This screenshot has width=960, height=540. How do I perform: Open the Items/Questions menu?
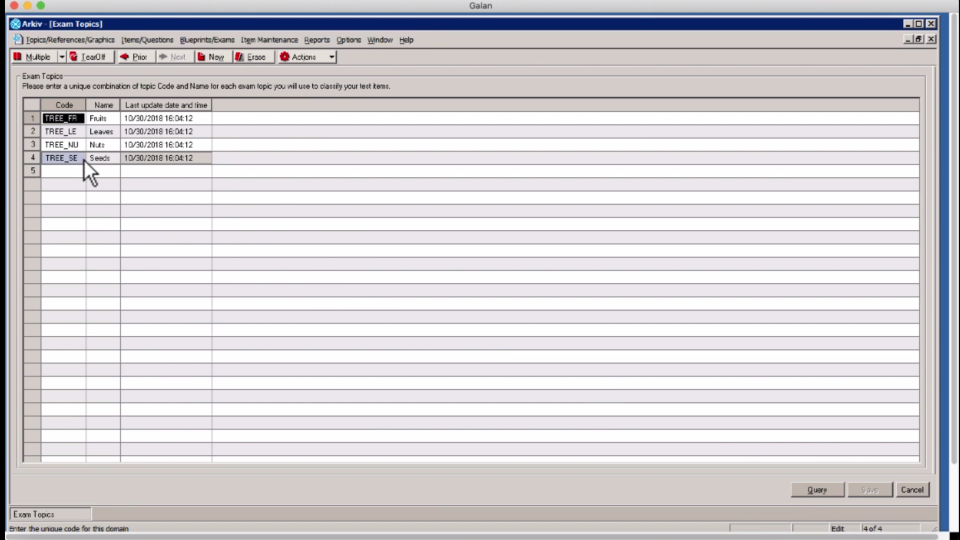147,40
